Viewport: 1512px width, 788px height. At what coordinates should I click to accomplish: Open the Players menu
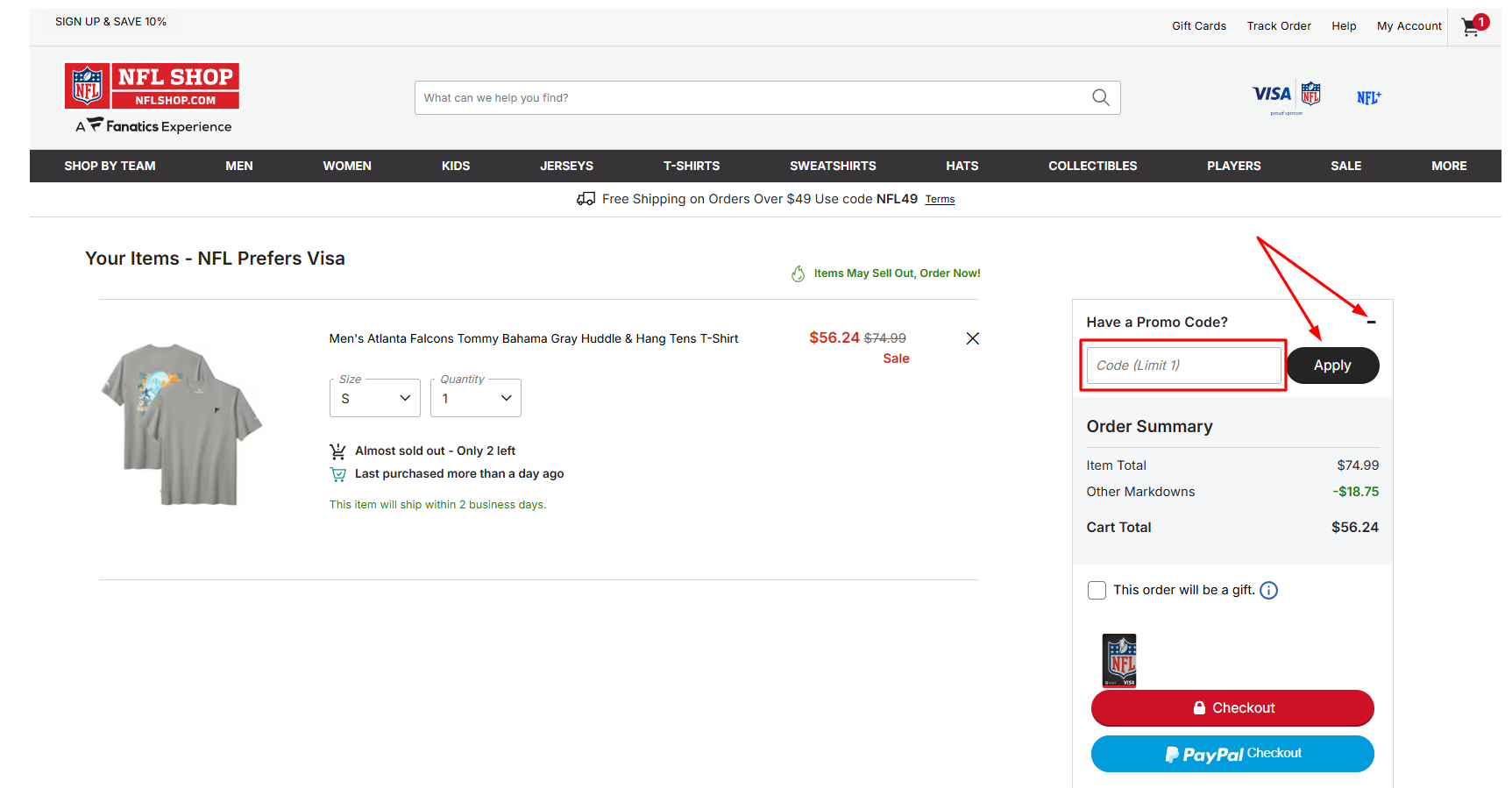pos(1234,166)
